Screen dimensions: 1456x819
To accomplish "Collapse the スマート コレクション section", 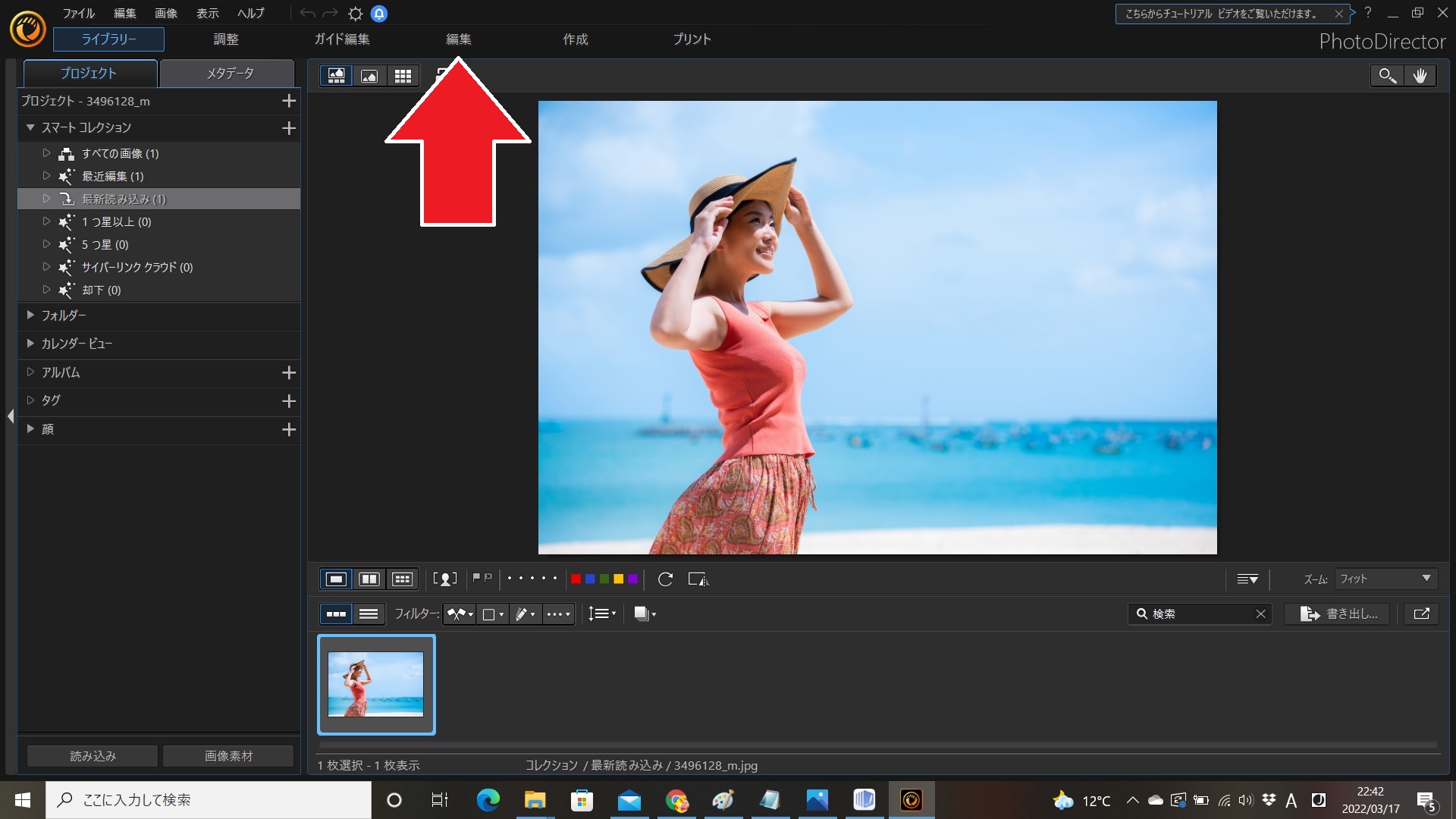I will click(30, 127).
